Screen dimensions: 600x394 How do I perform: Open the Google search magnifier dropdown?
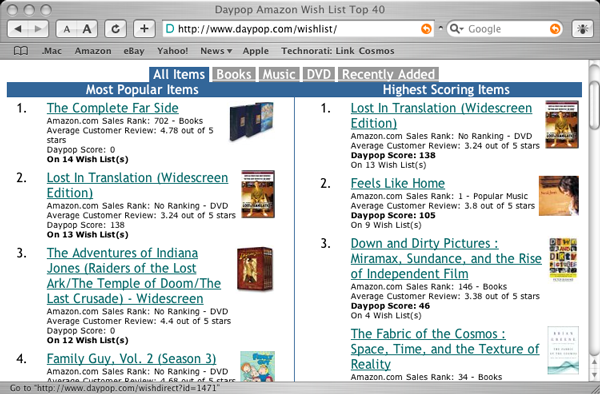click(457, 29)
